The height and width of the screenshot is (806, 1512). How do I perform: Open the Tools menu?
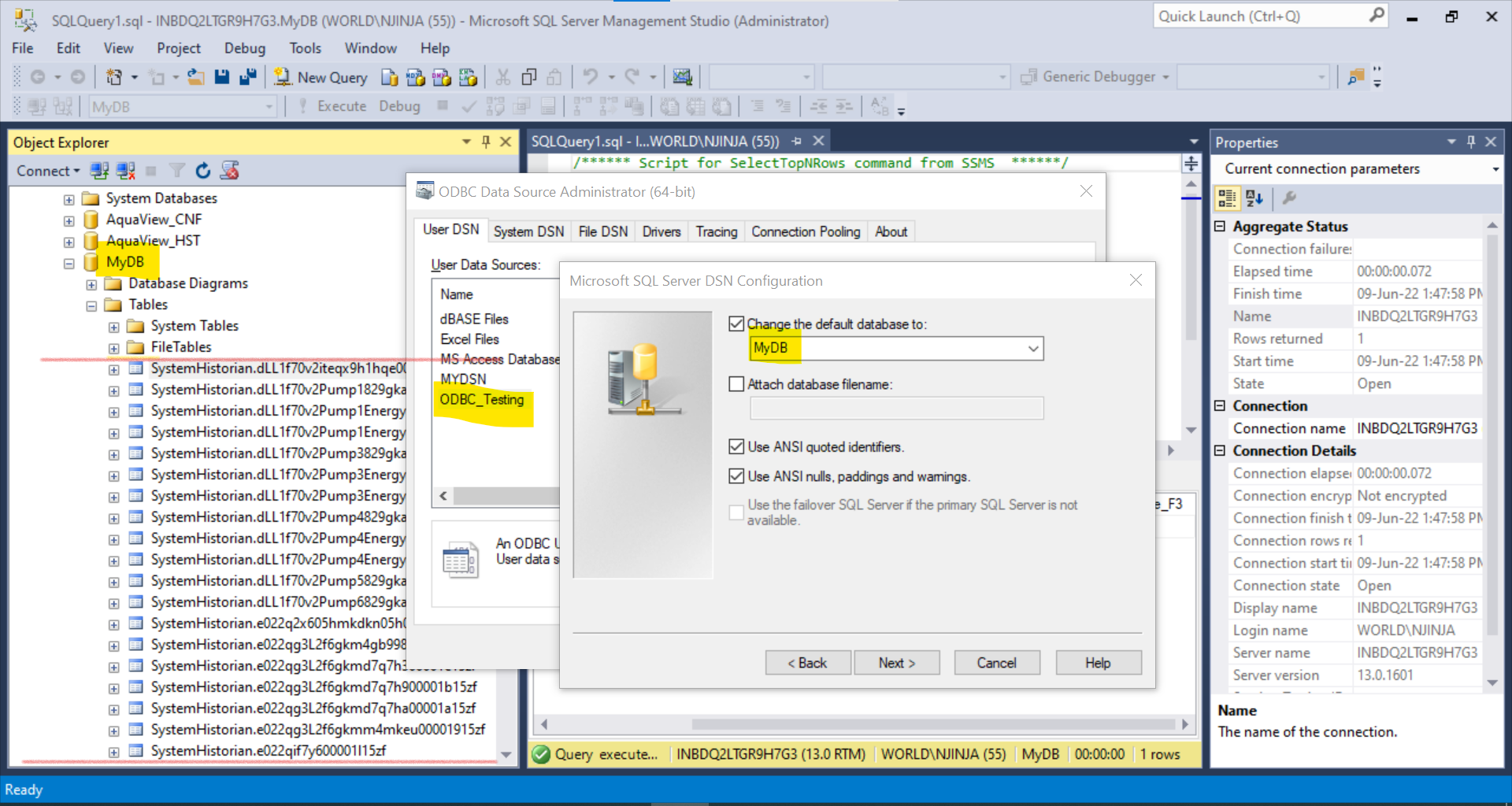coord(305,49)
